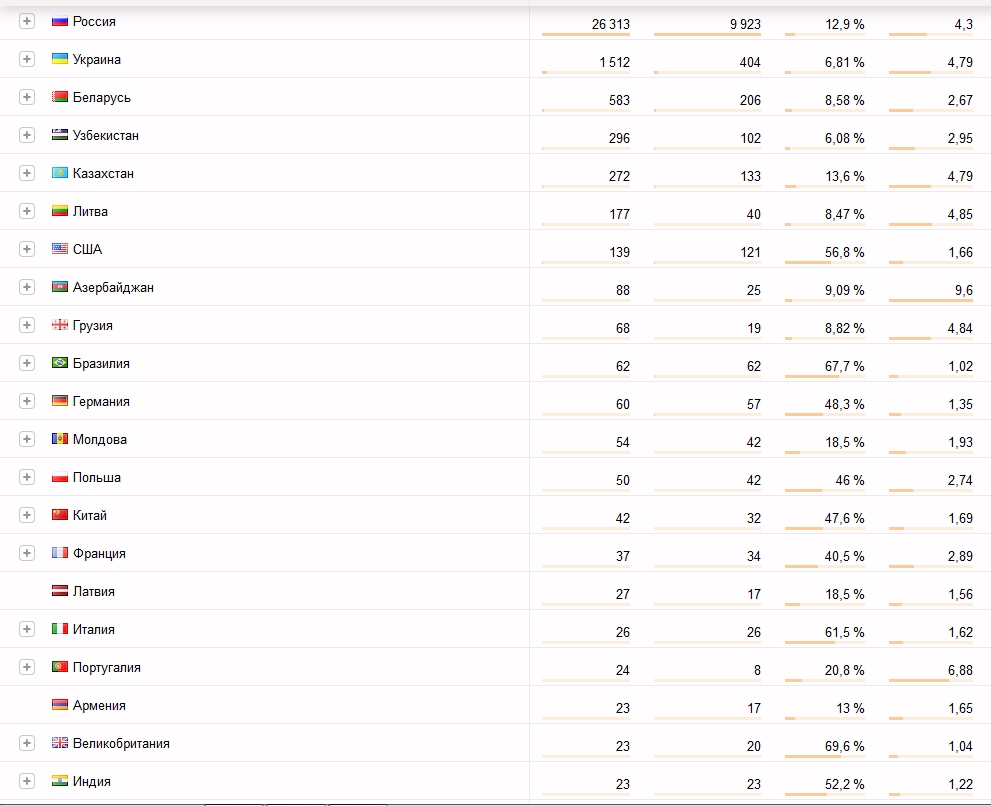Expand the Великобритания row
Image resolution: width=991 pixels, height=806 pixels.
(x=27, y=743)
